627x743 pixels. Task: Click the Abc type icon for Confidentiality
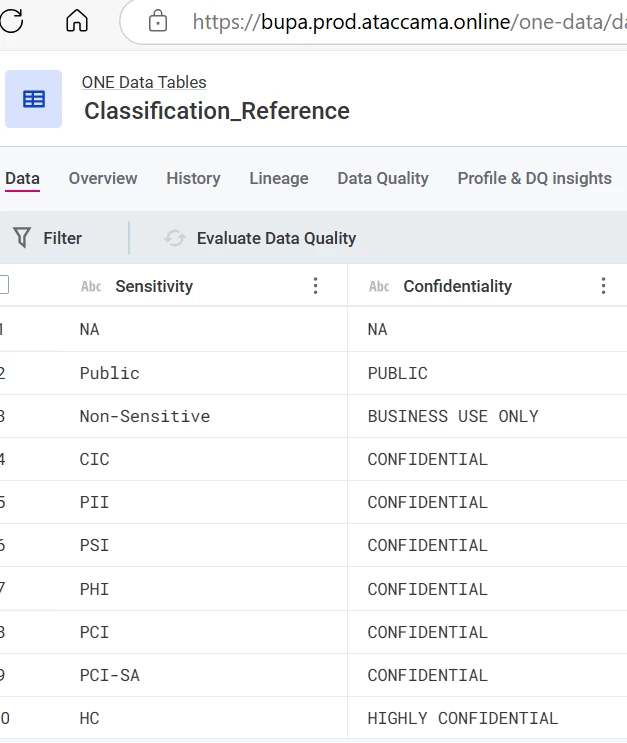click(x=379, y=286)
